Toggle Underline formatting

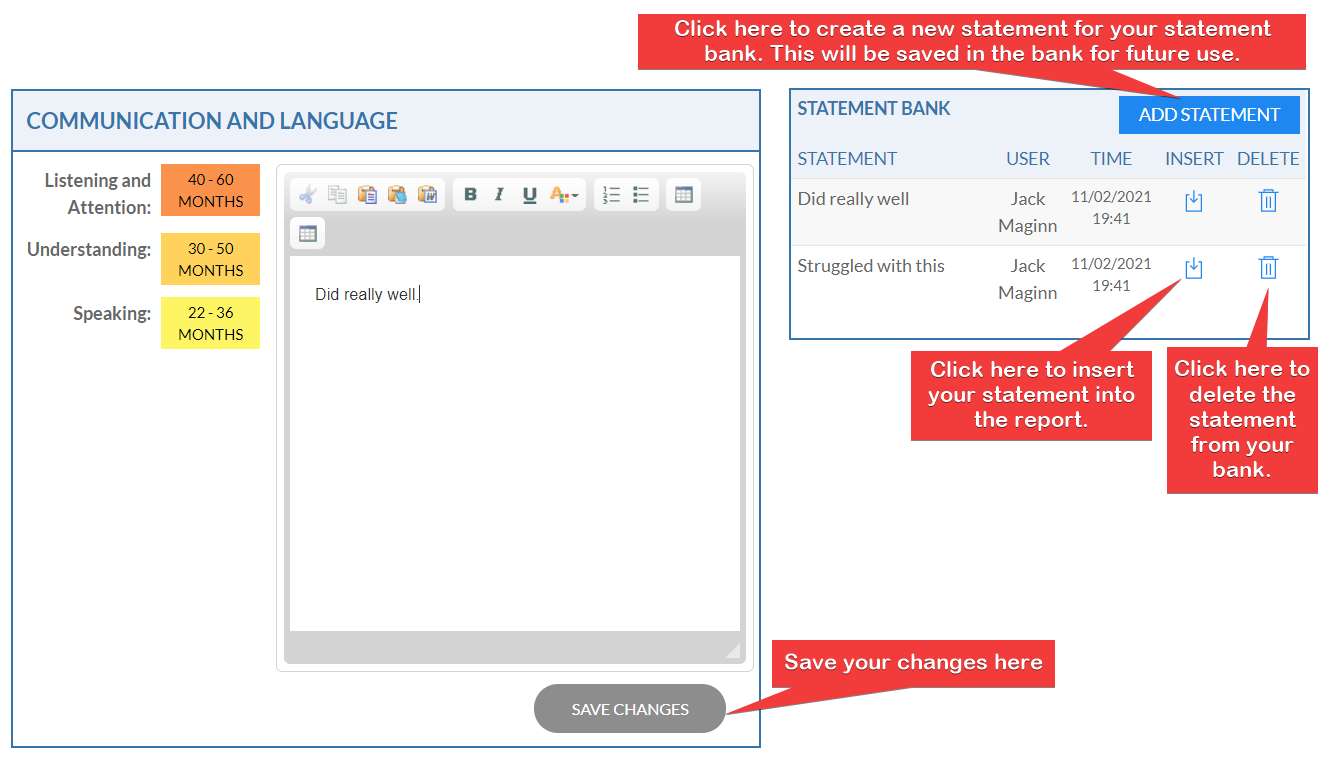530,195
